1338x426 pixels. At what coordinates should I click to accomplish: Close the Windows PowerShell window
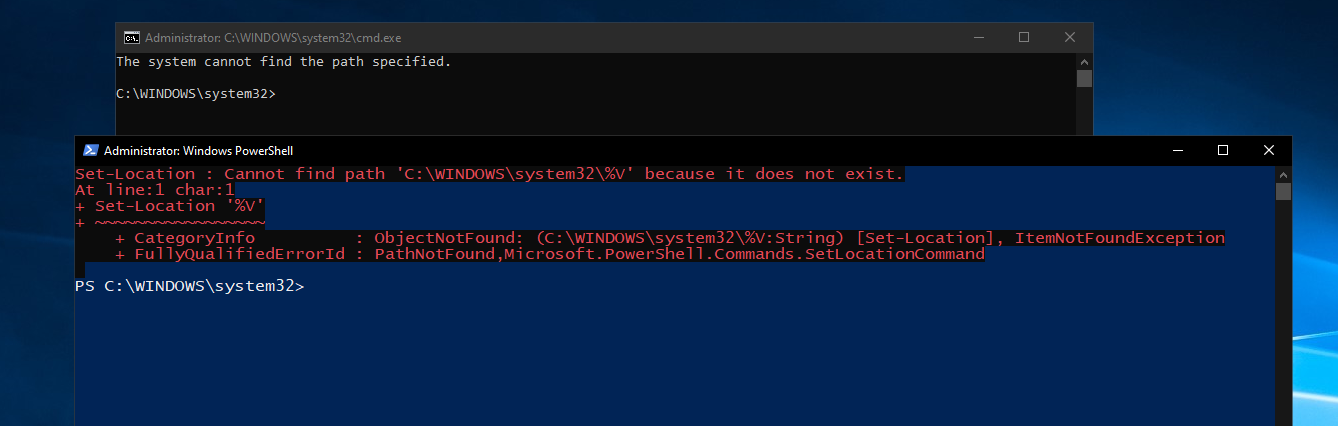[1268, 150]
